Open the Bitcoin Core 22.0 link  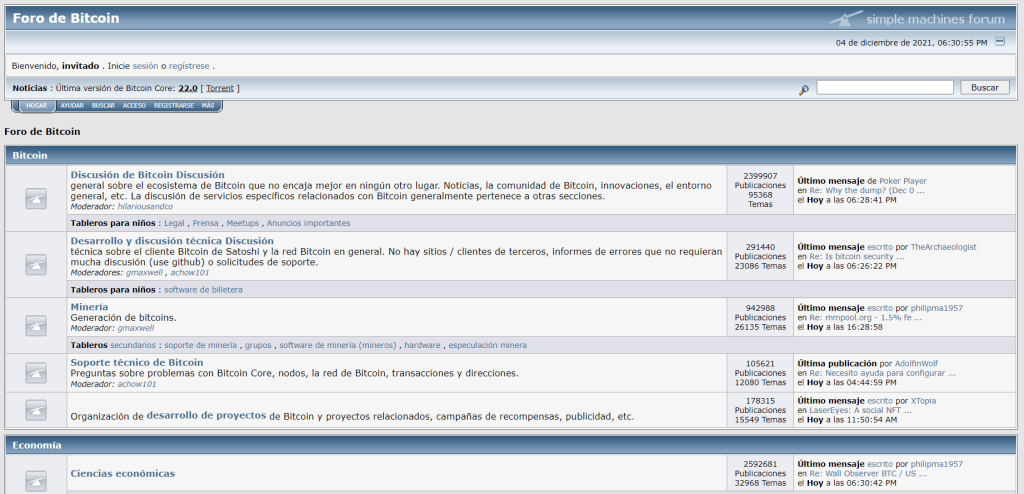click(188, 88)
